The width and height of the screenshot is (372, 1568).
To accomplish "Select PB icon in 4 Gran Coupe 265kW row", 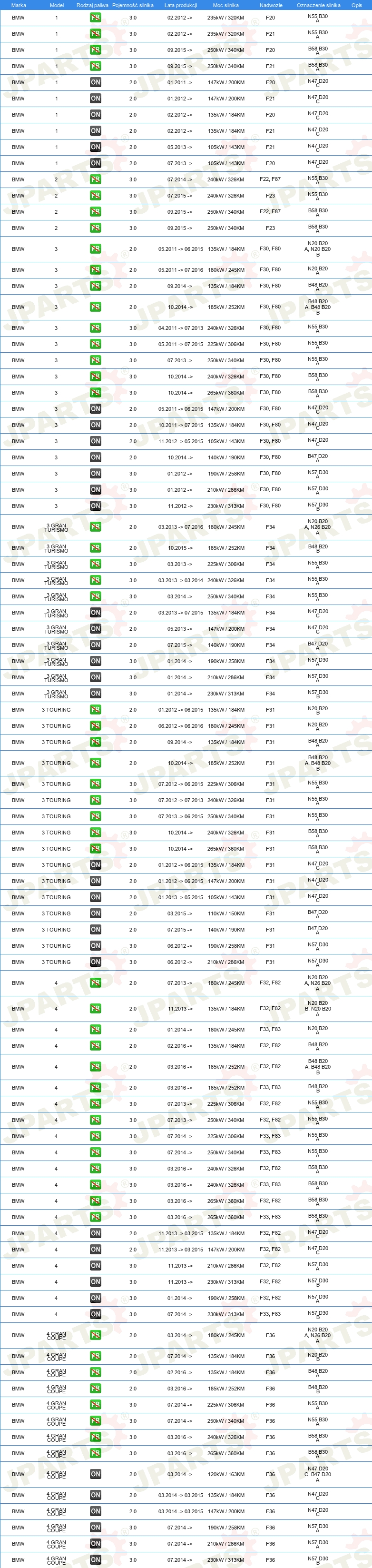I will (x=96, y=1454).
